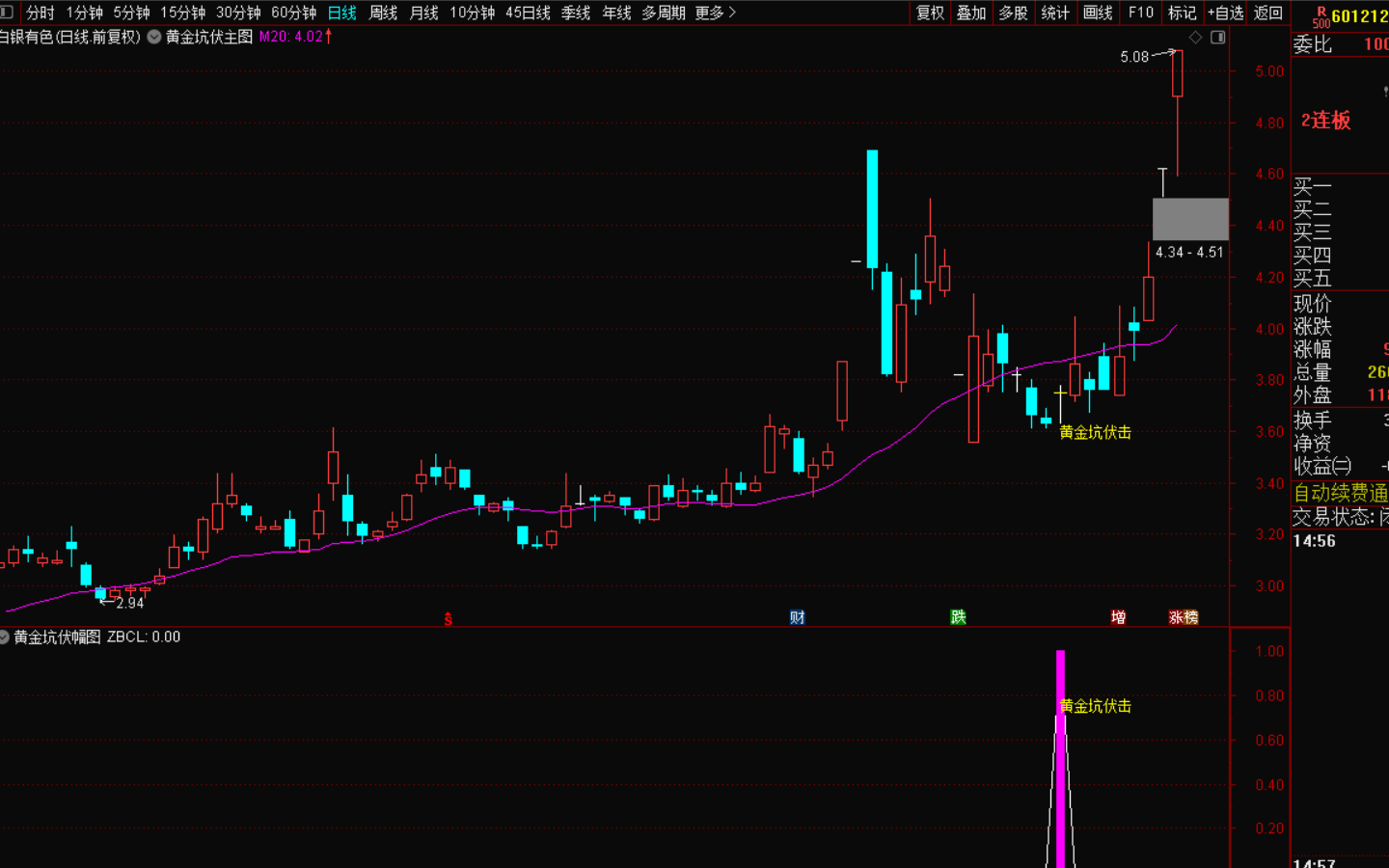Click the gray 4.34 - 4.51 gap box
The image size is (1389, 868).
click(x=1190, y=219)
